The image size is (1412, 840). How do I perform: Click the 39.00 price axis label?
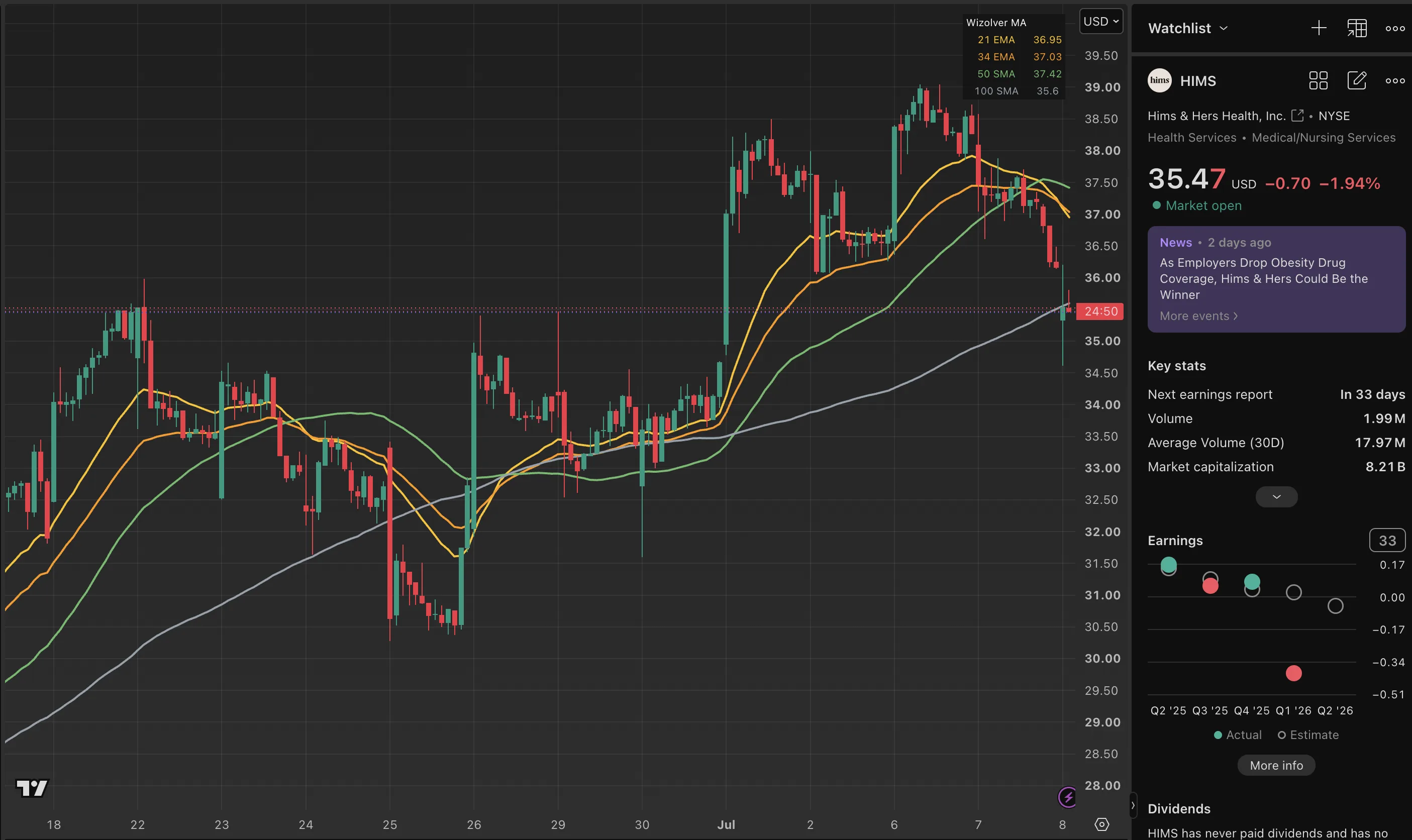tap(1102, 87)
